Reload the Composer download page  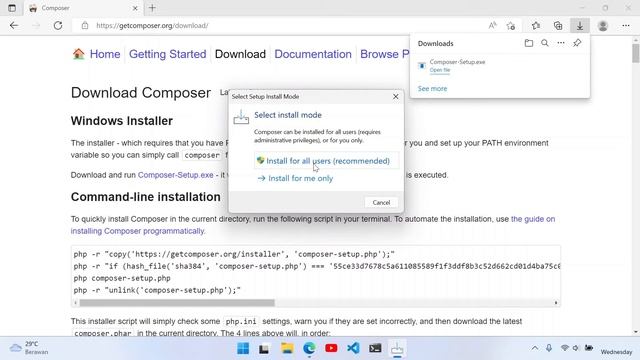58,25
